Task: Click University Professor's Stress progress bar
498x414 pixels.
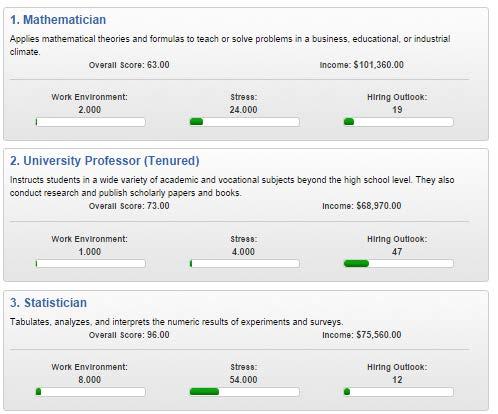Action: 244,264
